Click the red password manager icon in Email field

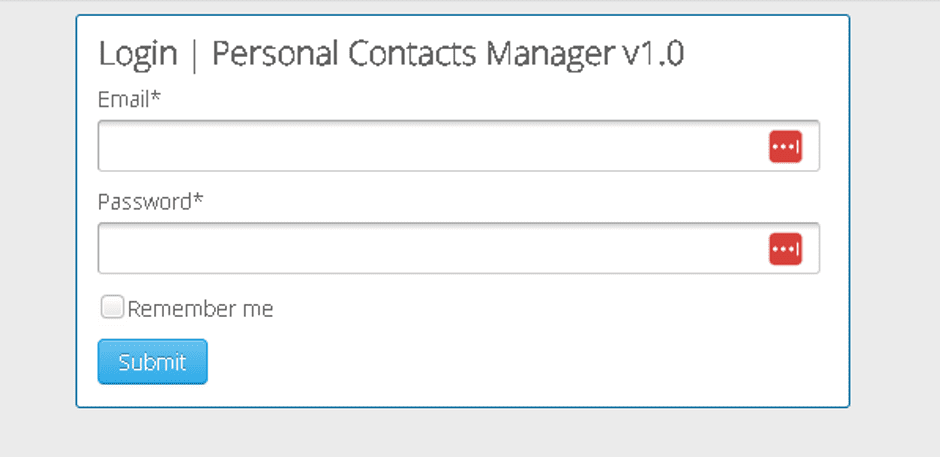click(x=785, y=146)
